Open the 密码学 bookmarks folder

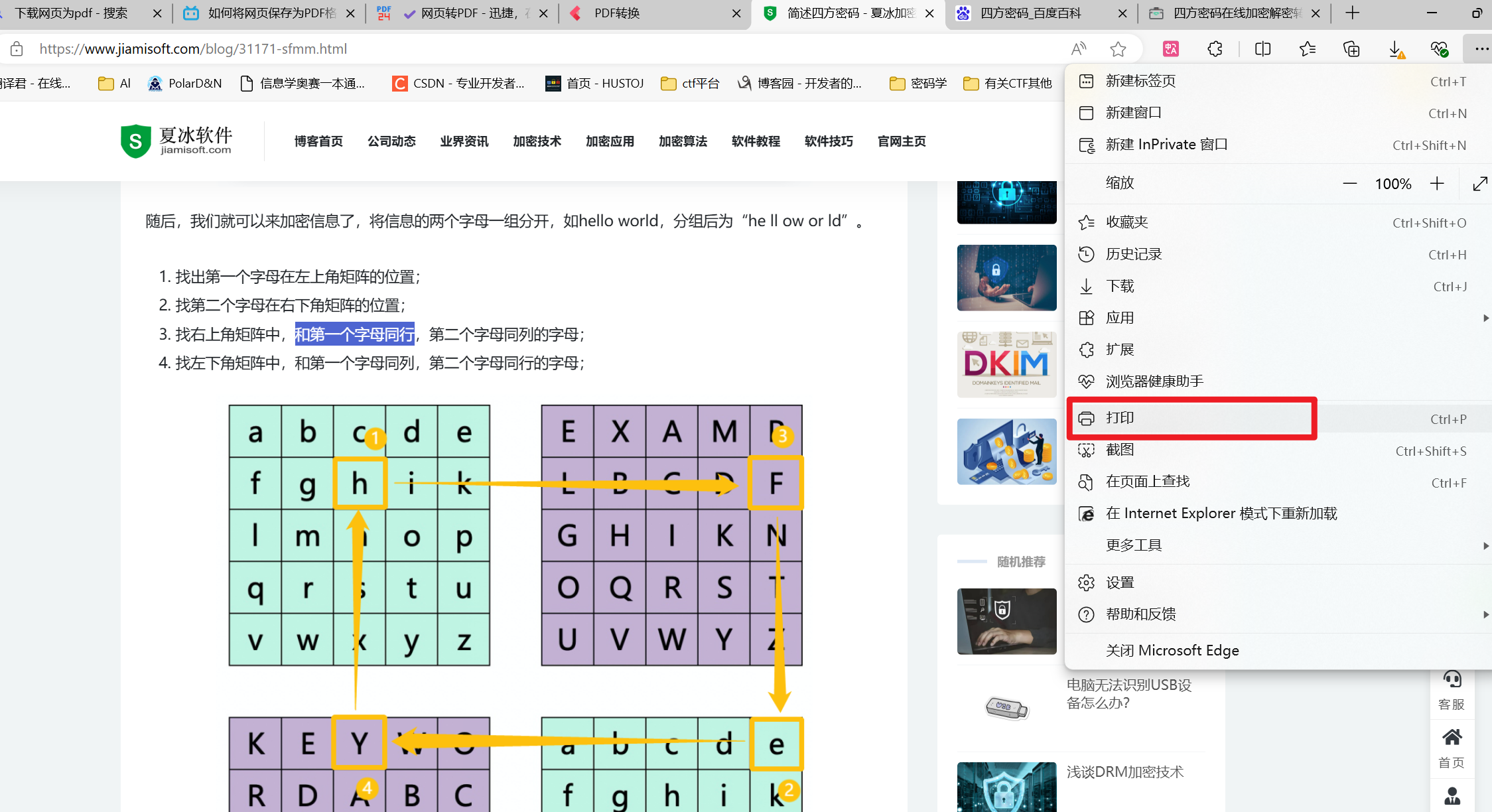[919, 83]
